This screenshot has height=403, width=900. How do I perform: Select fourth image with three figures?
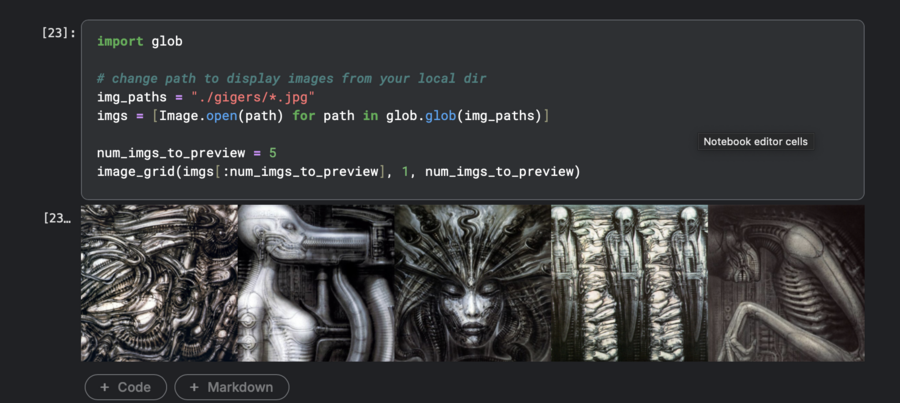(629, 283)
